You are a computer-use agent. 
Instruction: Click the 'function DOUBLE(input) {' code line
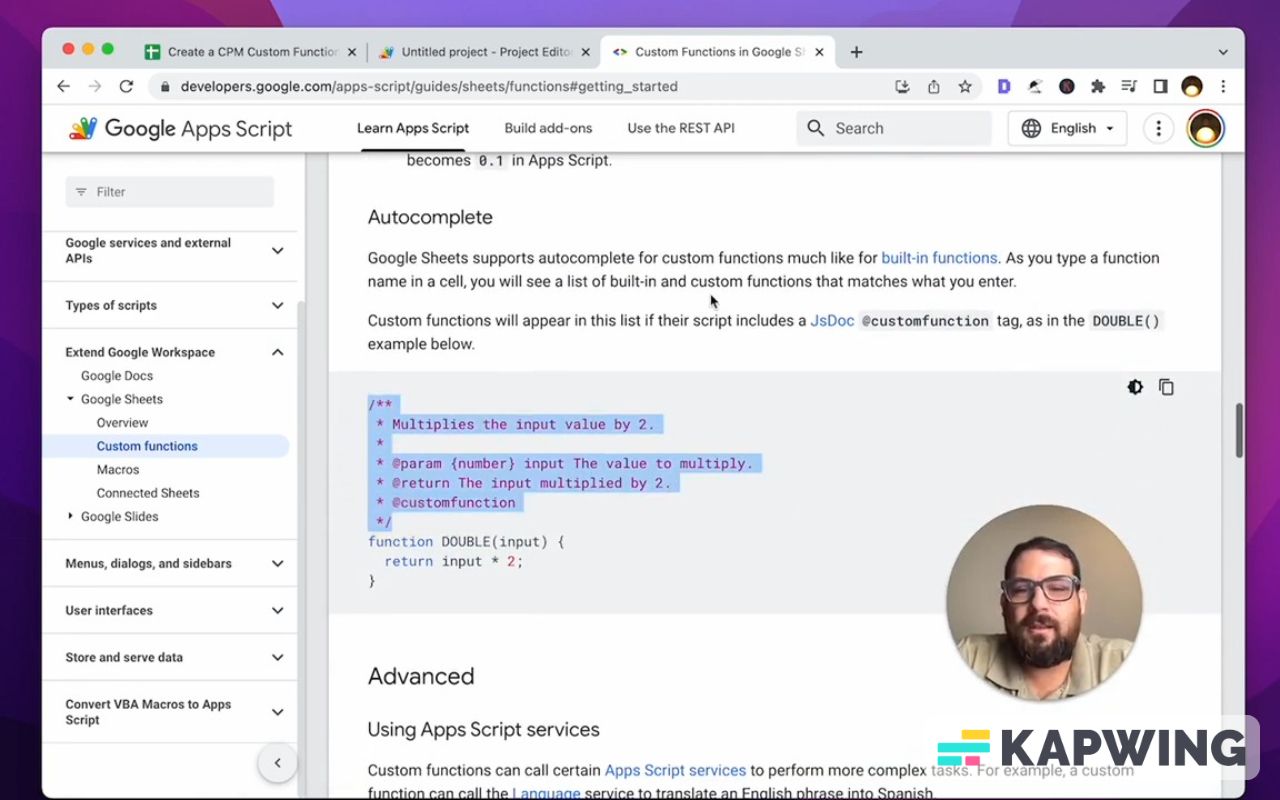[x=466, y=542]
